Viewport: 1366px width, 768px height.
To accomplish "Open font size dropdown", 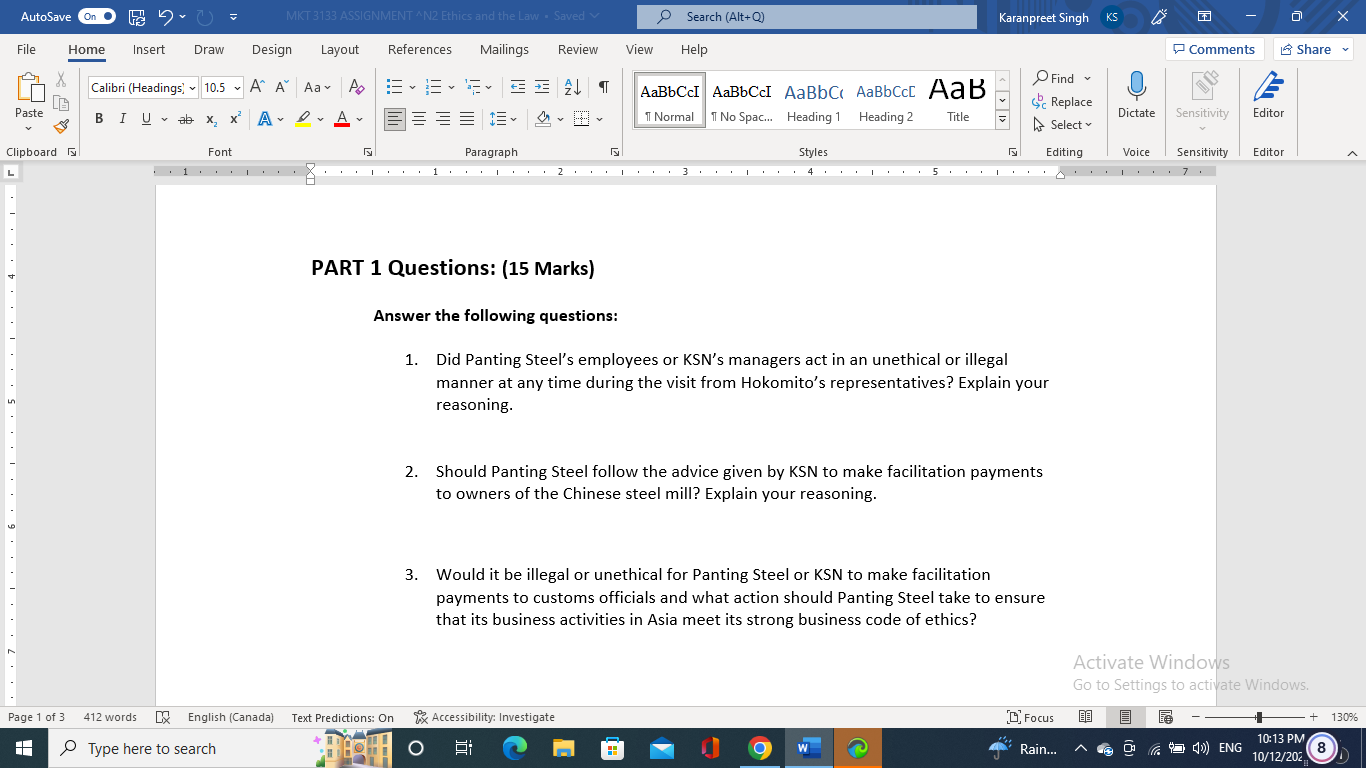I will [x=237, y=88].
